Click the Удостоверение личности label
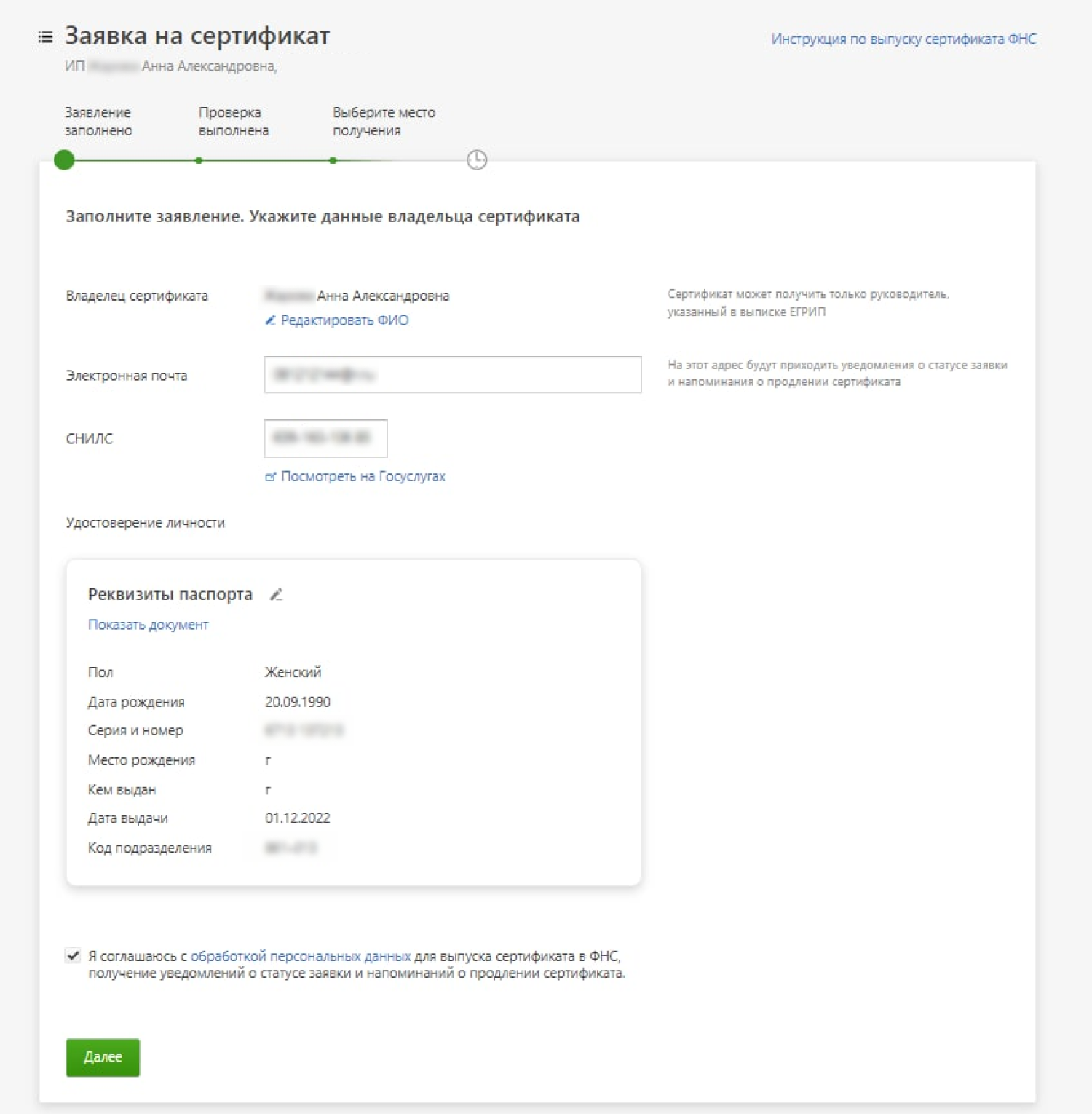The width and height of the screenshot is (1092, 1114). (145, 523)
